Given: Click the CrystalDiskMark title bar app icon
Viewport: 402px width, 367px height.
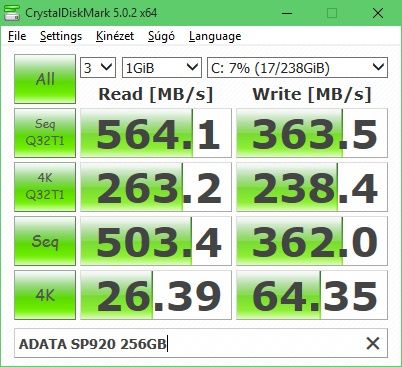Looking at the screenshot, I should pyautogui.click(x=12, y=12).
